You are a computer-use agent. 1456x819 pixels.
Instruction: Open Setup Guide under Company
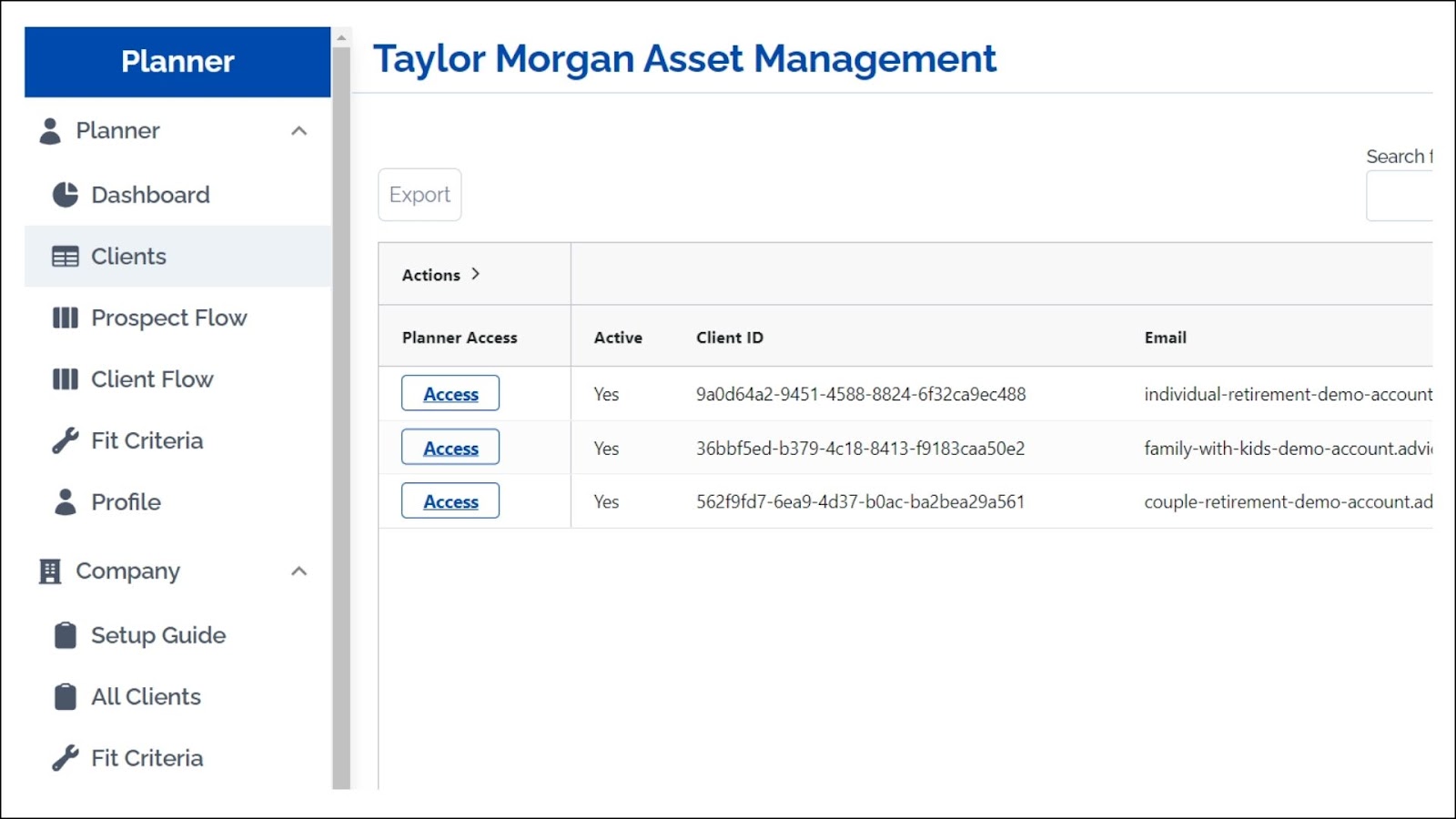click(178, 635)
